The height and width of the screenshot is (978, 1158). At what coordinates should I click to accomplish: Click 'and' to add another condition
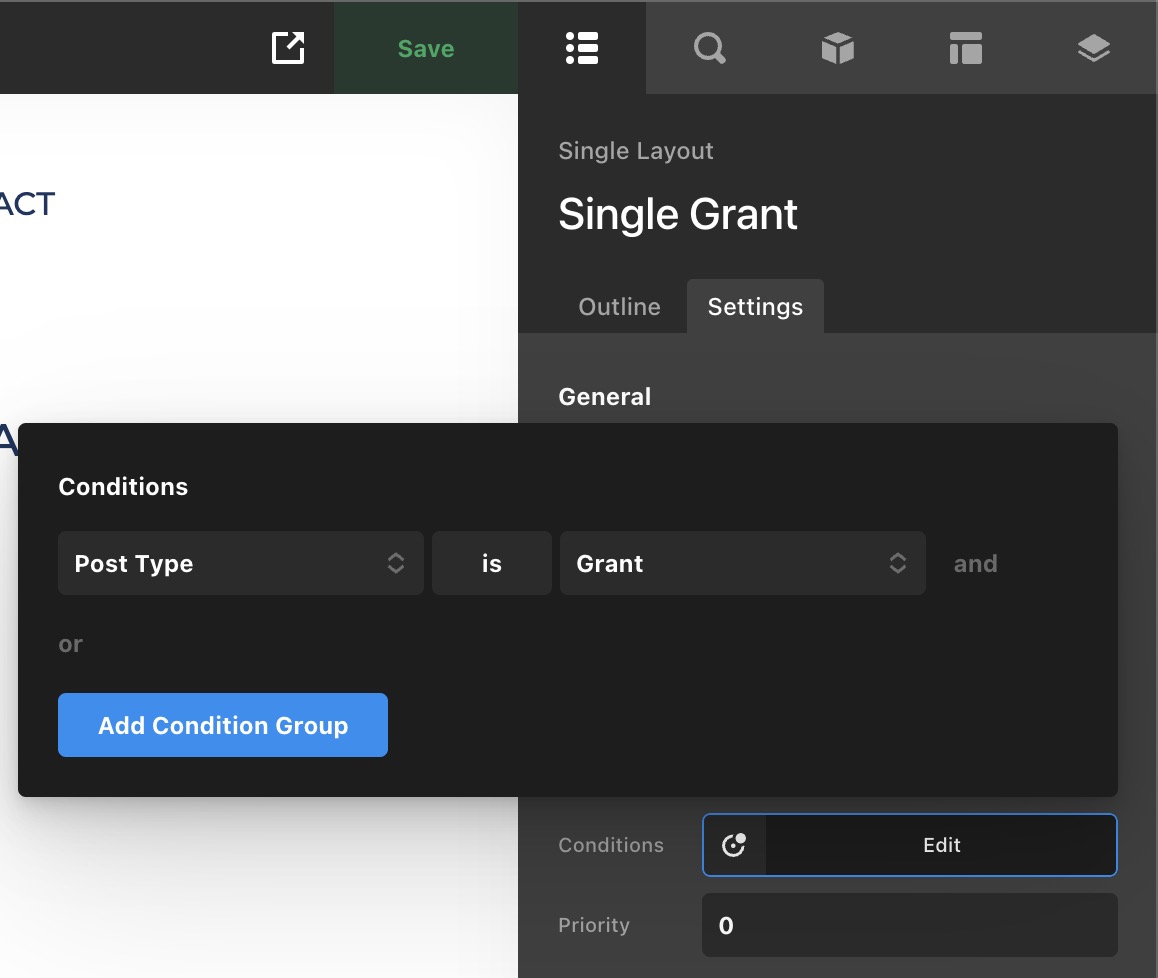[x=975, y=564]
